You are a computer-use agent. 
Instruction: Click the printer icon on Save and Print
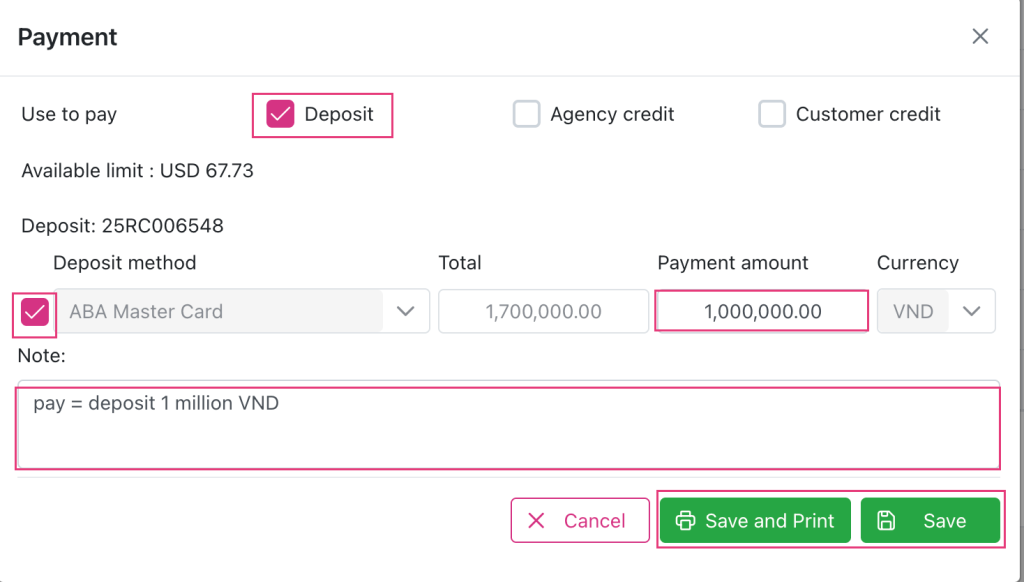[685, 521]
